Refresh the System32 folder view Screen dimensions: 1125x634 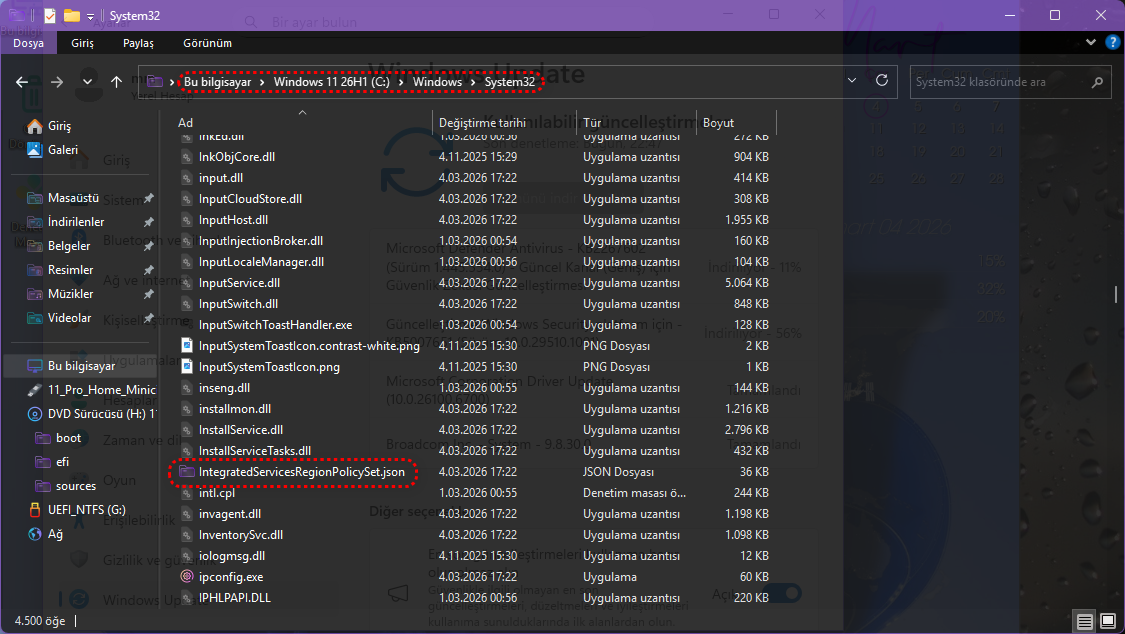pyautogui.click(x=882, y=80)
